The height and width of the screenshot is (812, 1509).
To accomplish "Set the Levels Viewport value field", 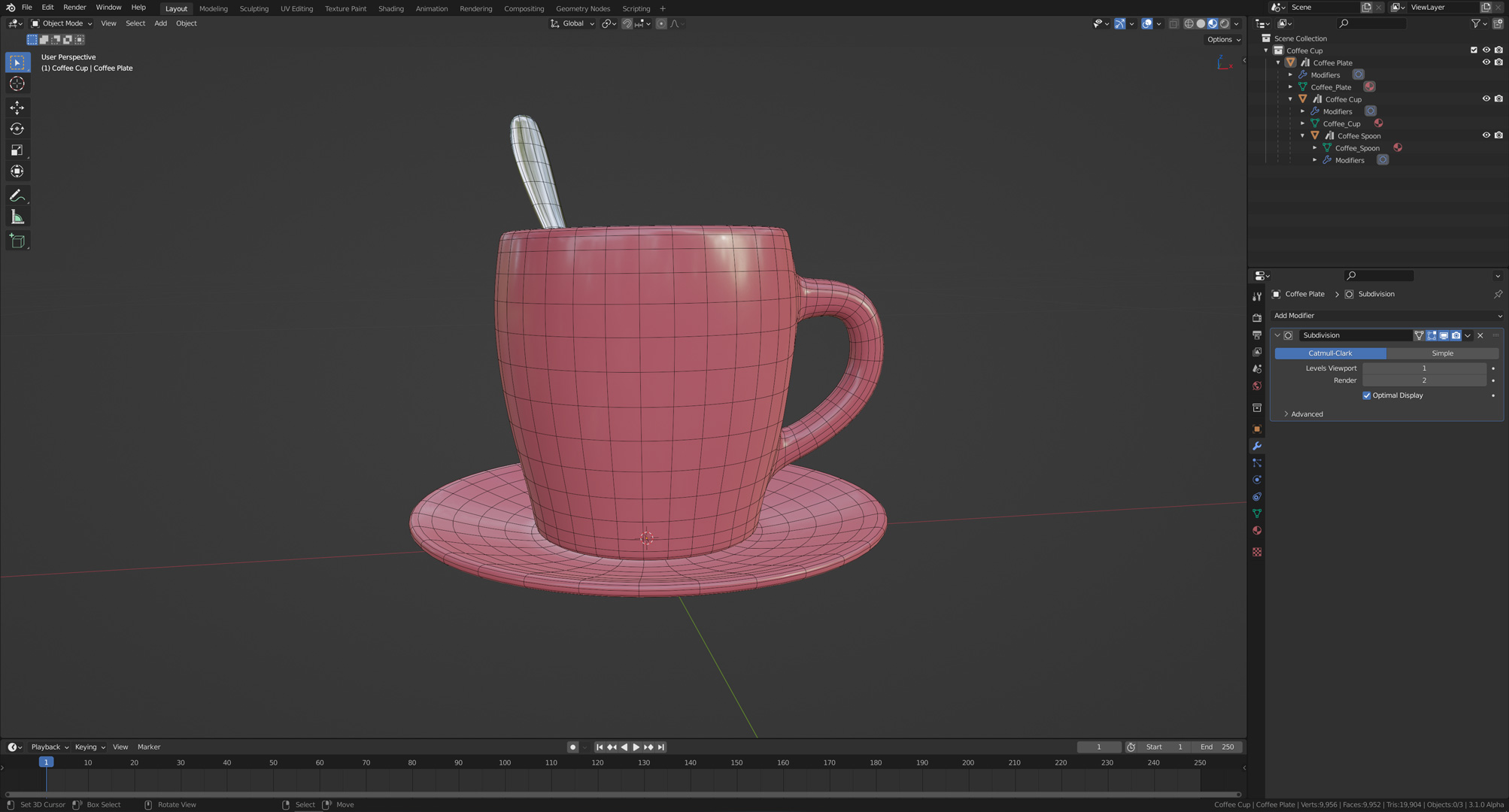I will coord(1424,368).
